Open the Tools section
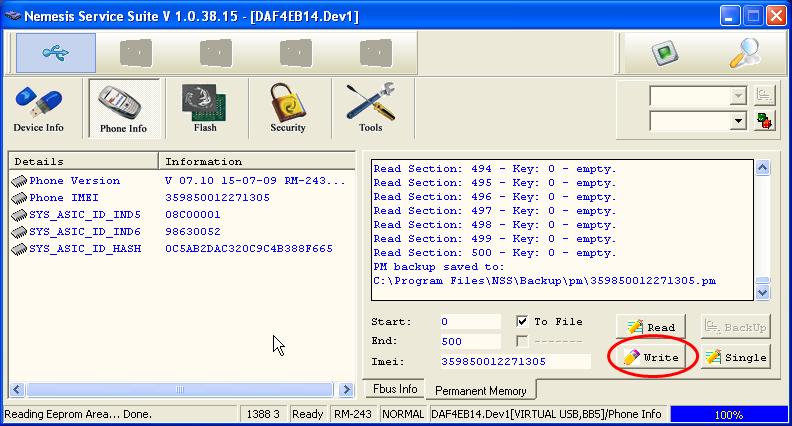The width and height of the screenshot is (792, 426). pyautogui.click(x=371, y=109)
